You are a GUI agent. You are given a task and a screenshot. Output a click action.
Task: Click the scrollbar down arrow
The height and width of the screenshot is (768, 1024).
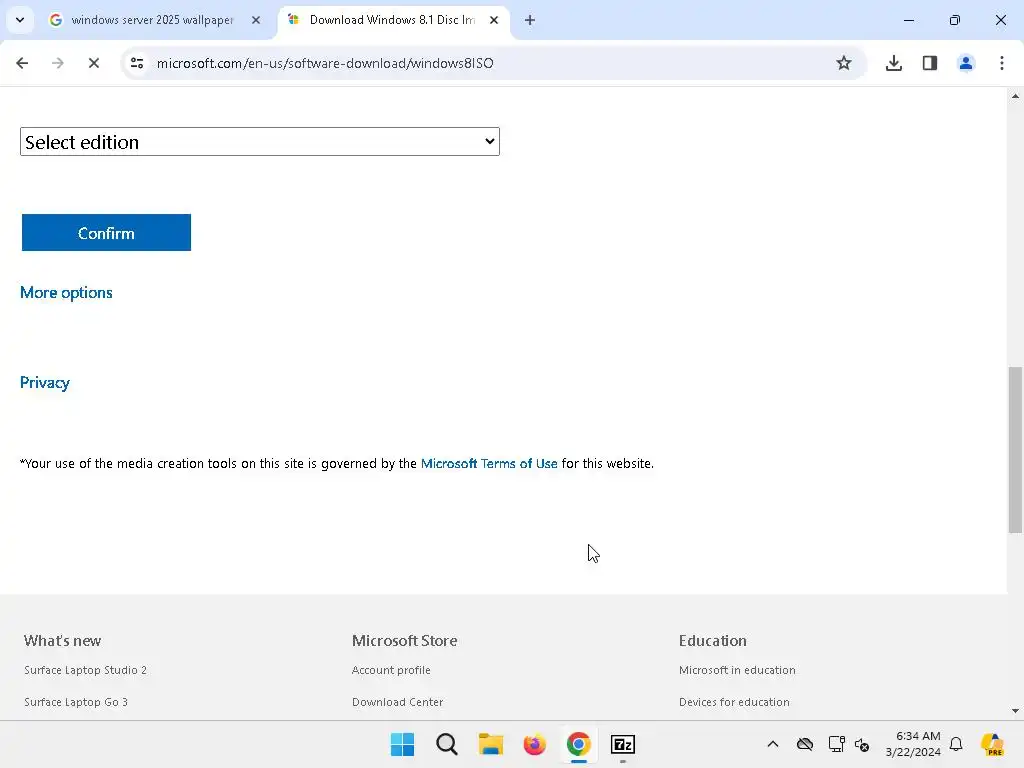[1015, 711]
